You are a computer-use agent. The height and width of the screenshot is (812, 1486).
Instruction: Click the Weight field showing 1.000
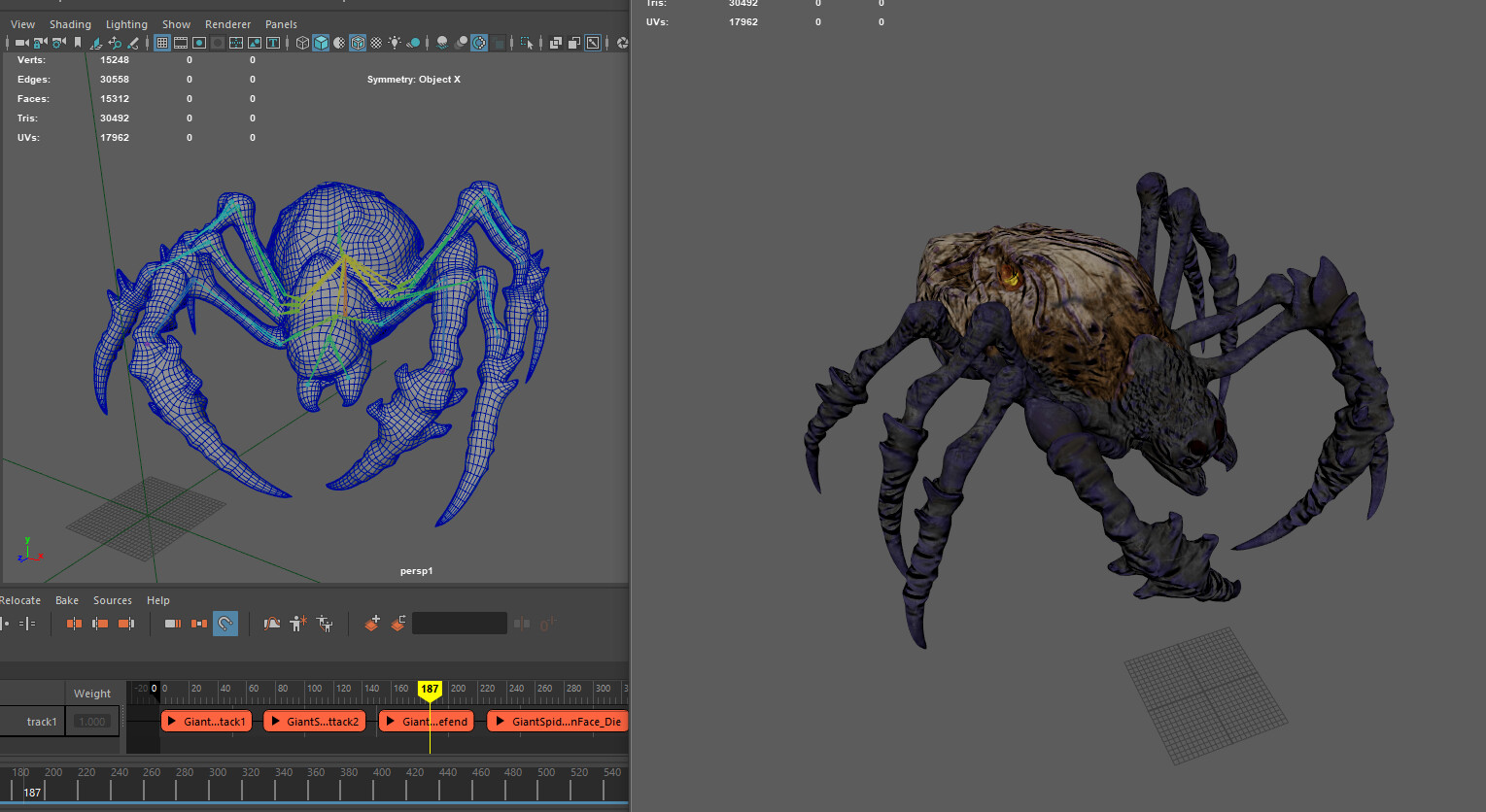[x=92, y=721]
